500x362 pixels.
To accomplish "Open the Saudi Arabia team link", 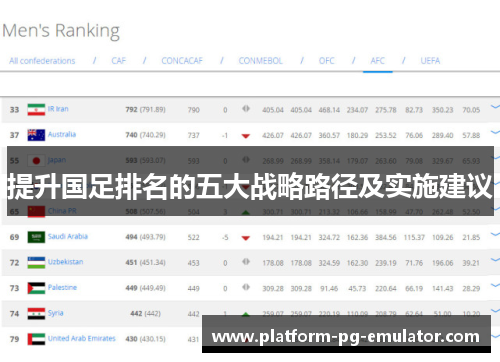I will pos(68,236).
